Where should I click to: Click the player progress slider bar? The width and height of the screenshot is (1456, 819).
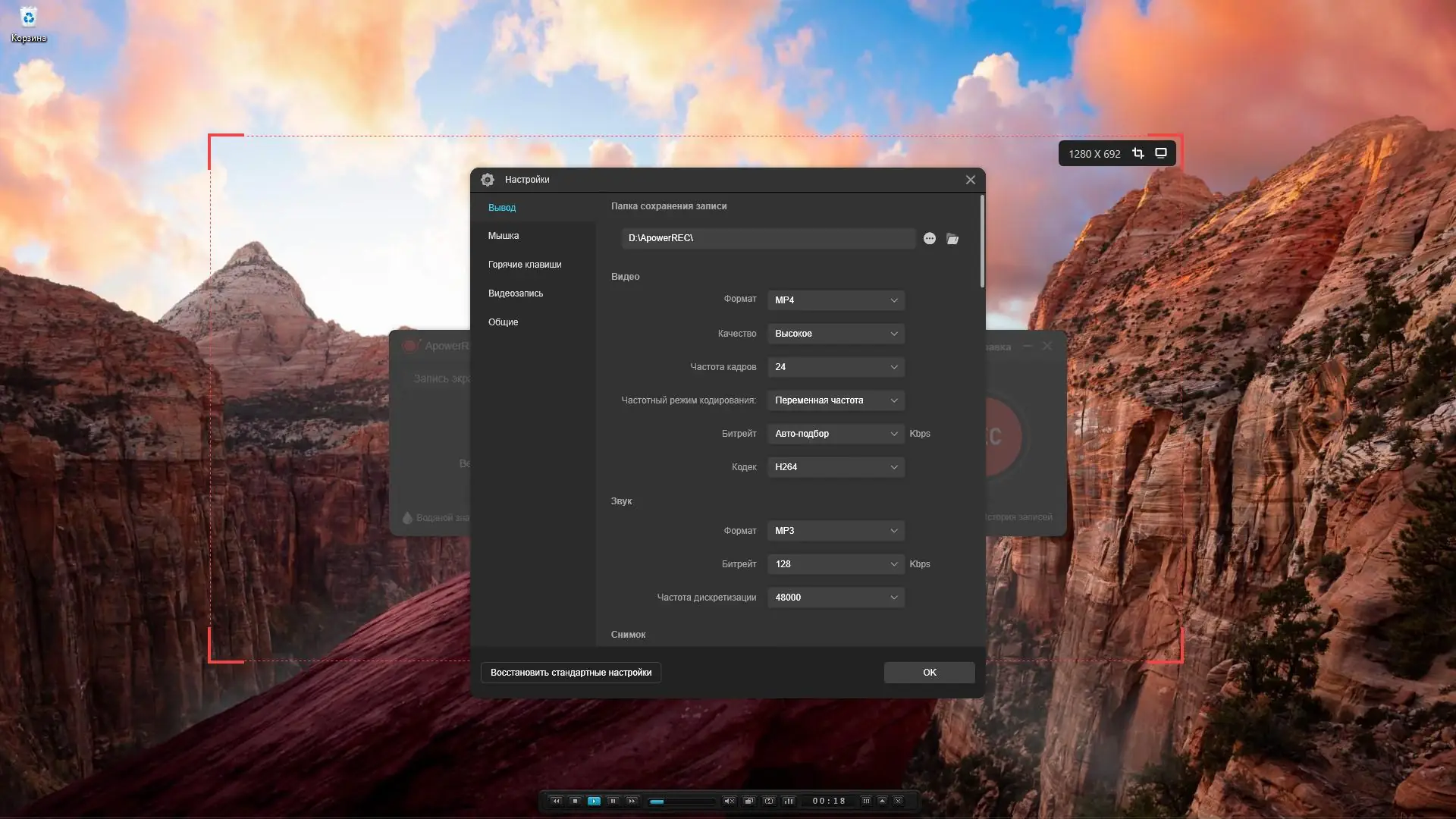[682, 801]
